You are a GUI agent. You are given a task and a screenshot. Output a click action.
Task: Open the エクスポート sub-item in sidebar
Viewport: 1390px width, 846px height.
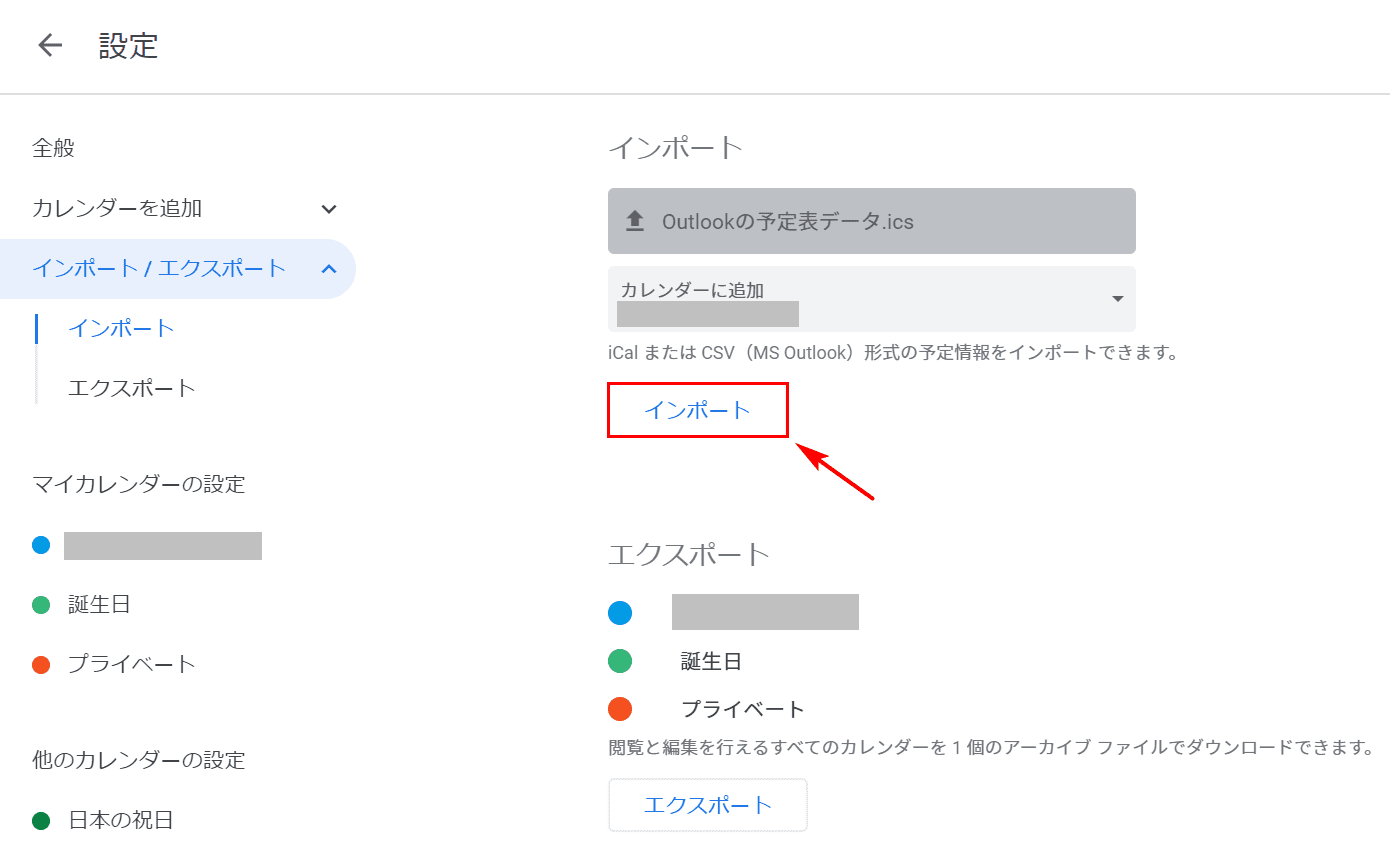coord(132,388)
